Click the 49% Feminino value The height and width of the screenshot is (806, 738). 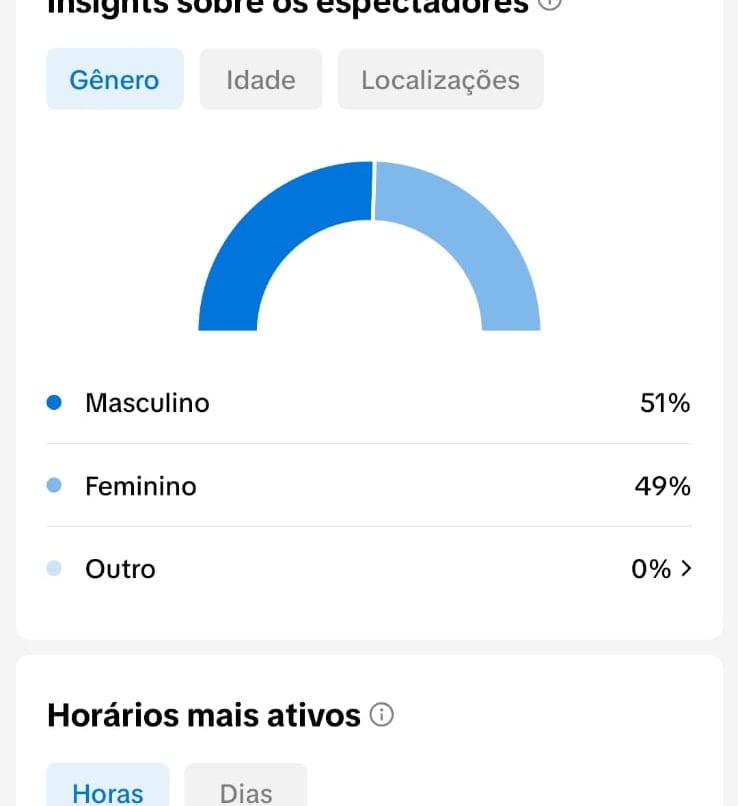click(x=662, y=486)
